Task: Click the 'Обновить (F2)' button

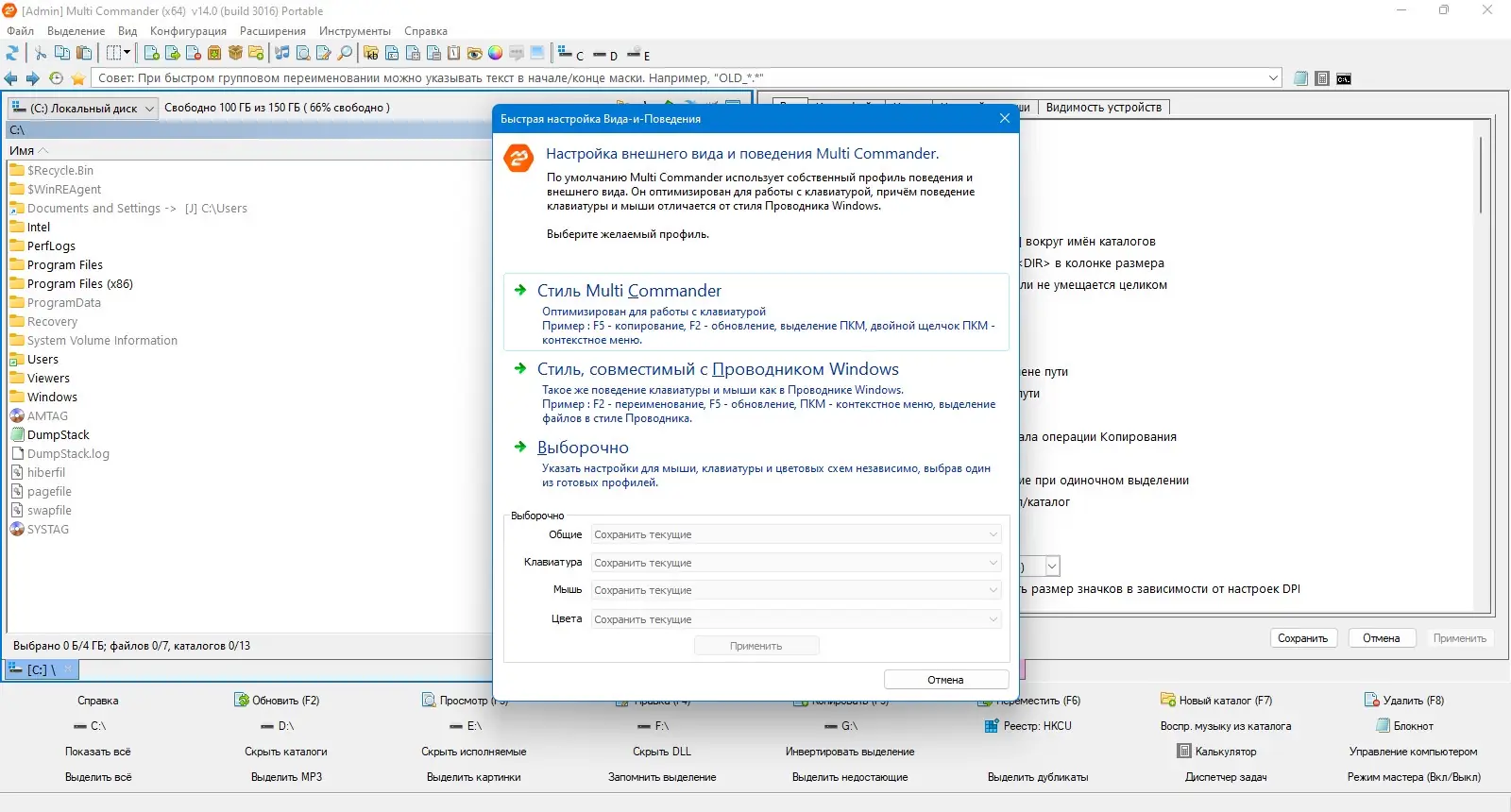Action: point(277,701)
